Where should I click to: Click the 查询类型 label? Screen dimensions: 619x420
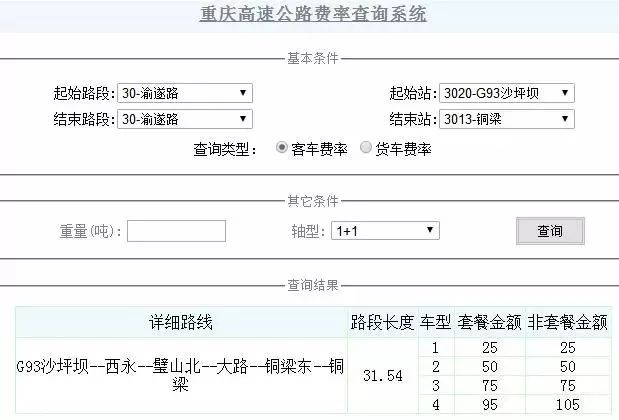[225, 149]
